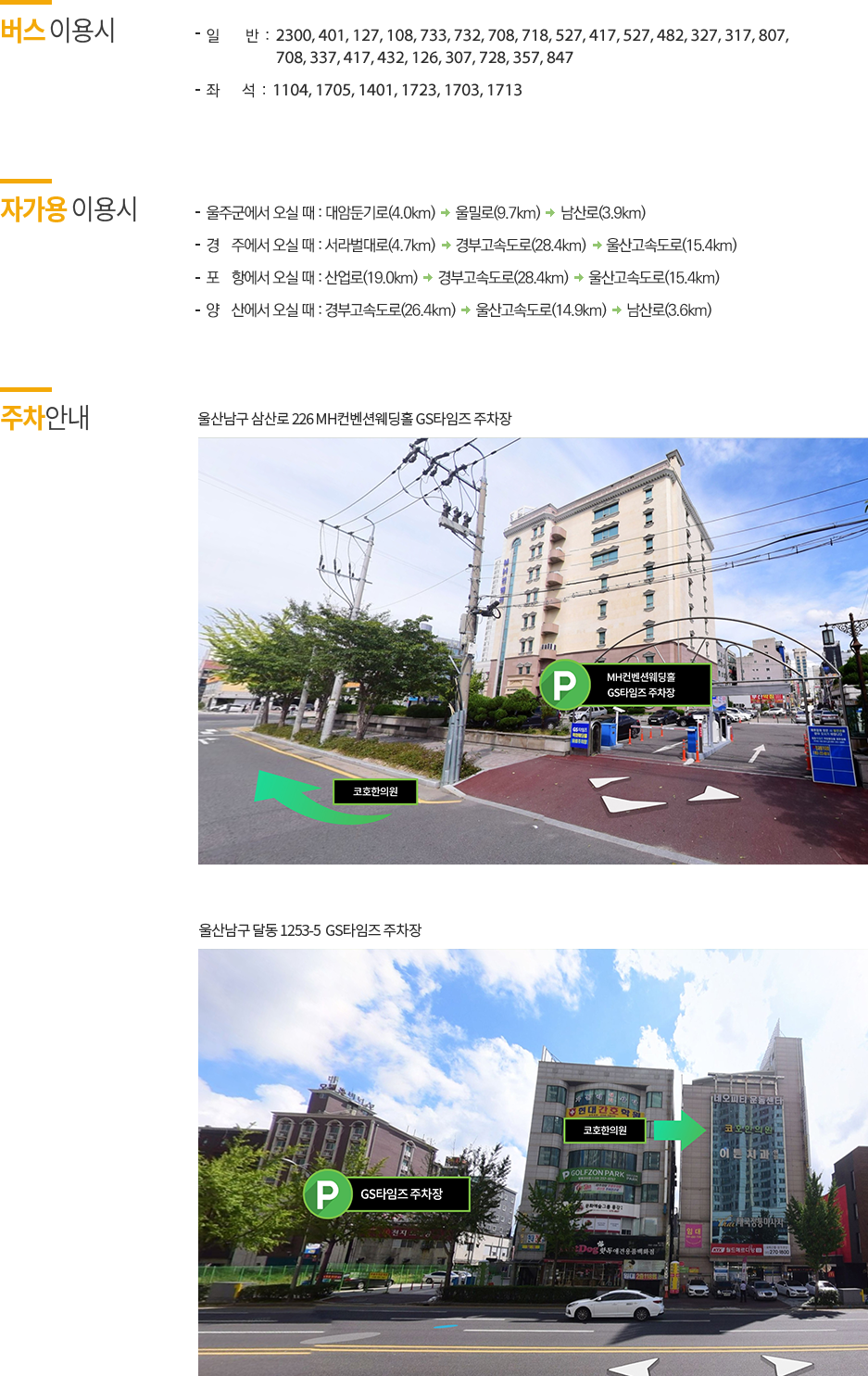Click the GS타임즈 주차장 label in street photo

click(x=401, y=1194)
